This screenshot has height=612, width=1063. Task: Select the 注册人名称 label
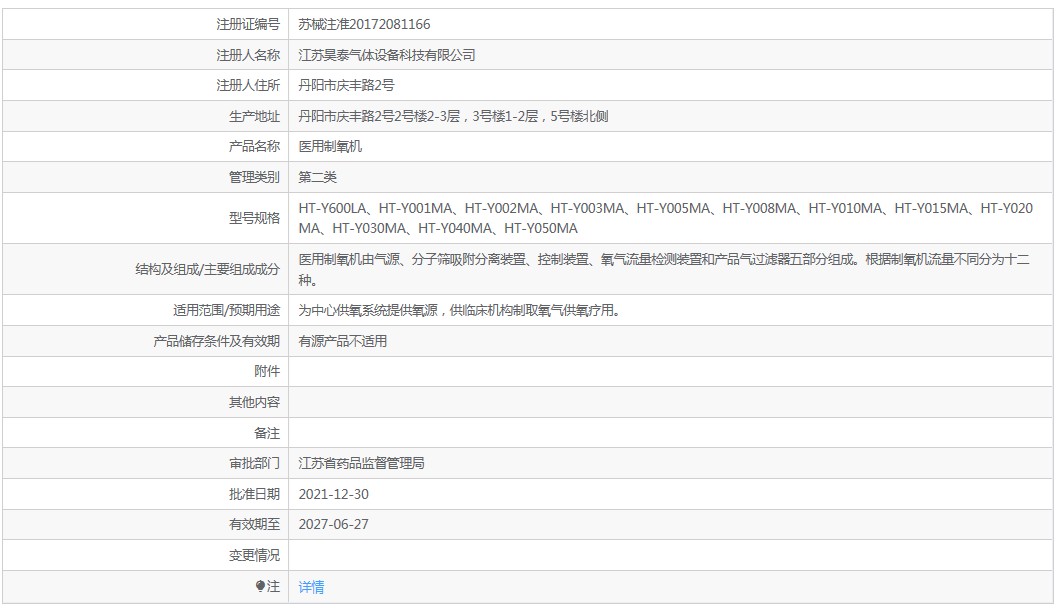point(248,55)
